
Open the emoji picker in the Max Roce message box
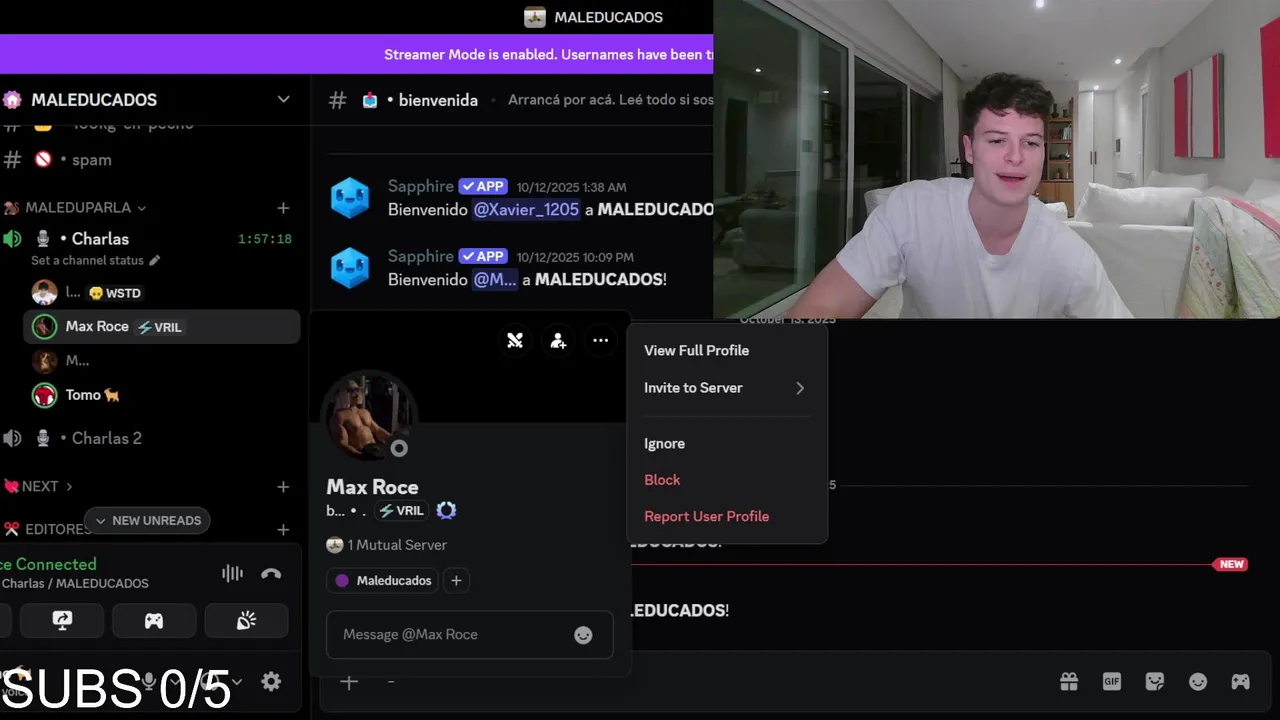(583, 635)
